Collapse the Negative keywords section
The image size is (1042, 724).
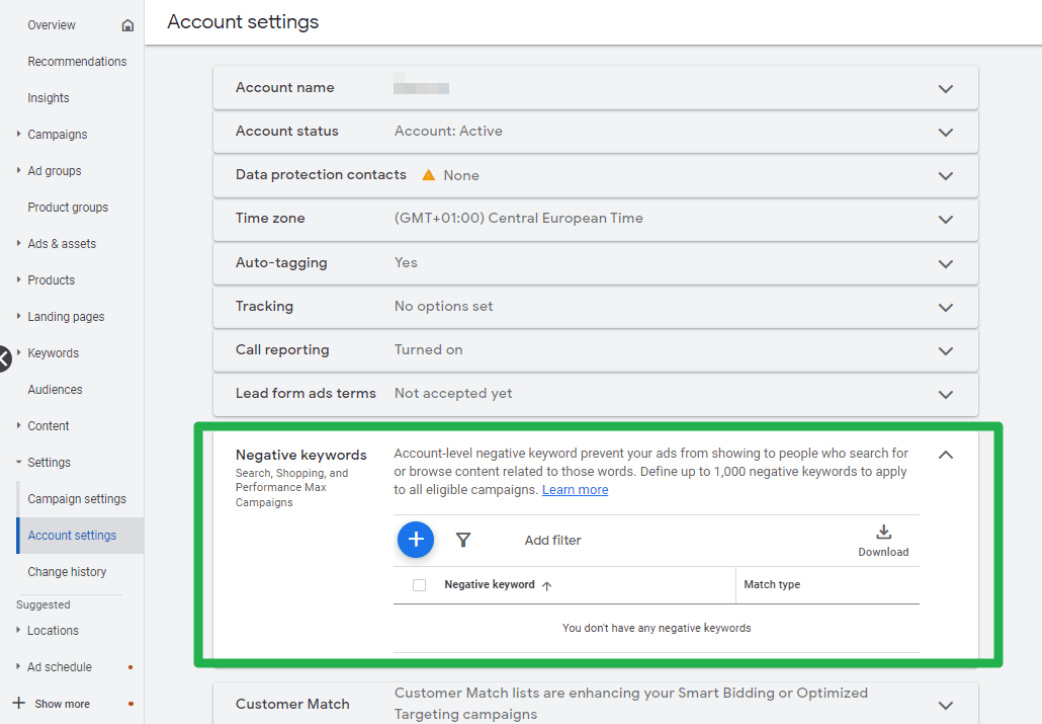(x=945, y=455)
